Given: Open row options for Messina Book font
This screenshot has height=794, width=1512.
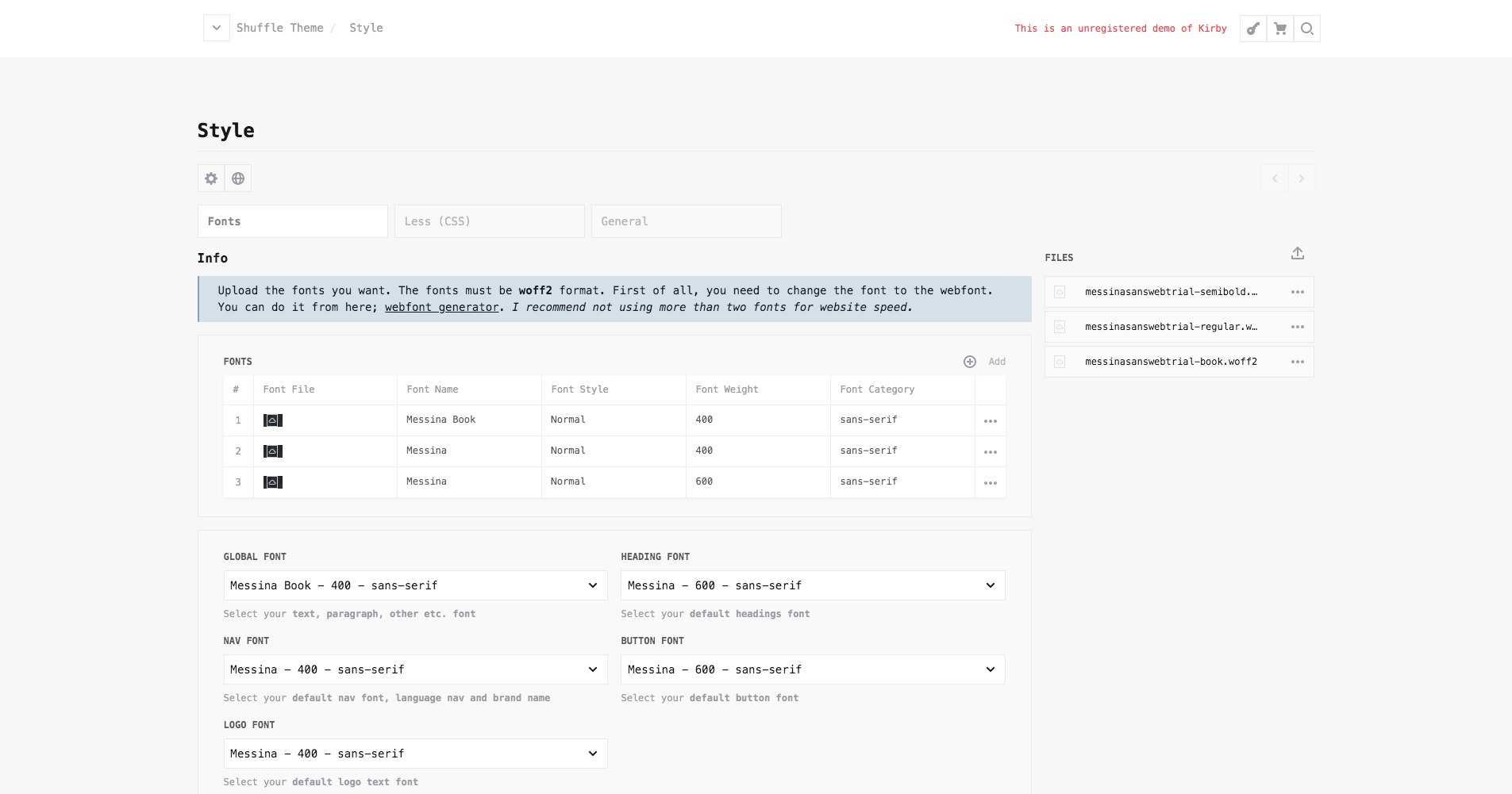Looking at the screenshot, I should [x=991, y=420].
